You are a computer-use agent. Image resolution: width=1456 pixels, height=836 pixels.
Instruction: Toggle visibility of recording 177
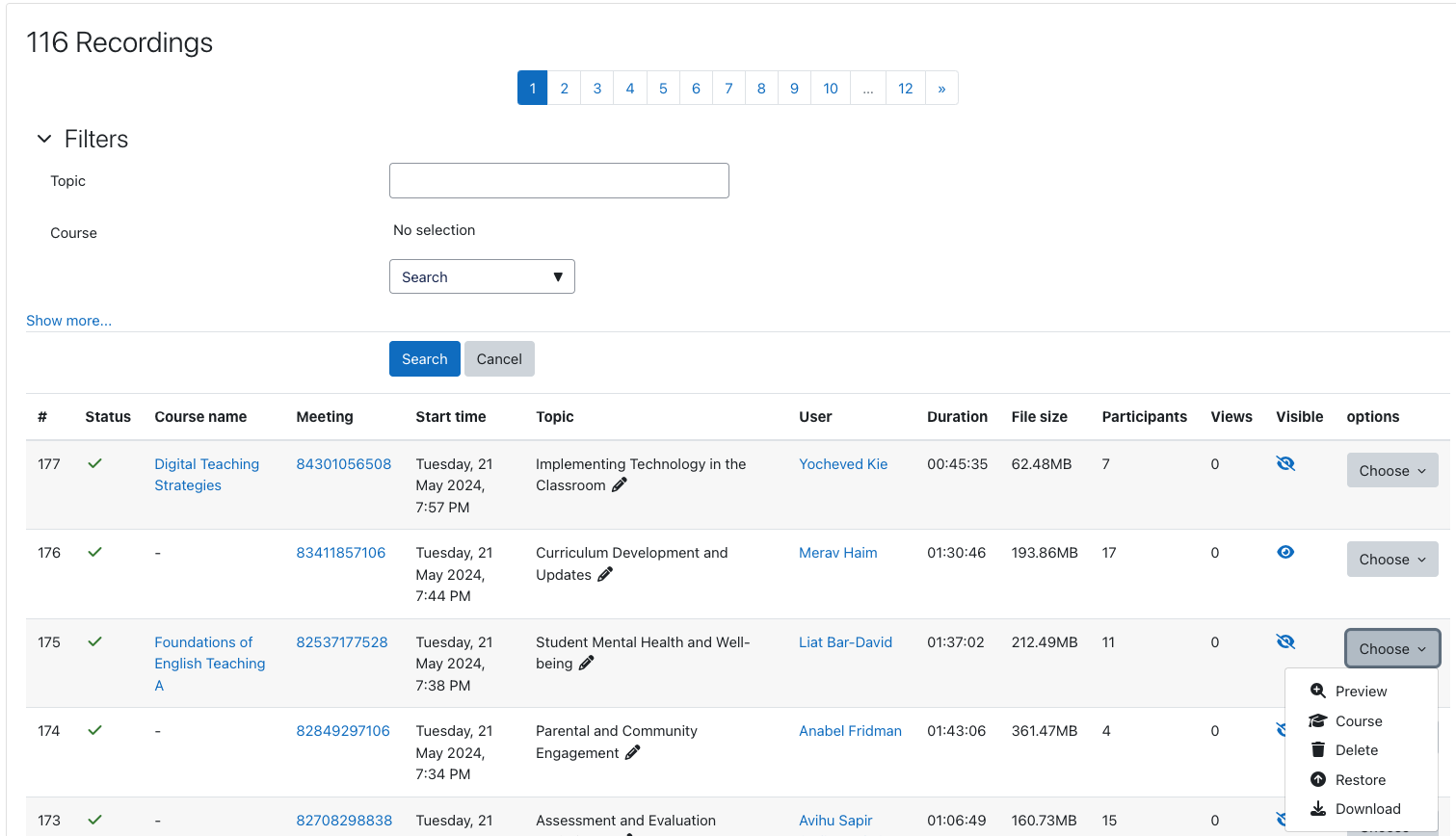[x=1285, y=463]
